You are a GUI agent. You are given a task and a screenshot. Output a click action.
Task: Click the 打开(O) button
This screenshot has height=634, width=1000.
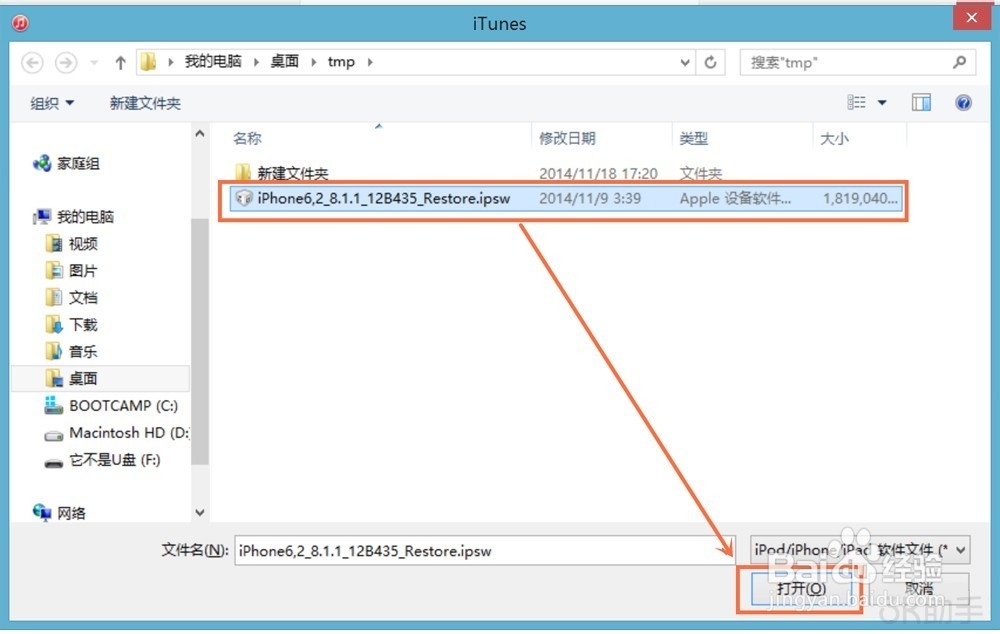(x=801, y=589)
